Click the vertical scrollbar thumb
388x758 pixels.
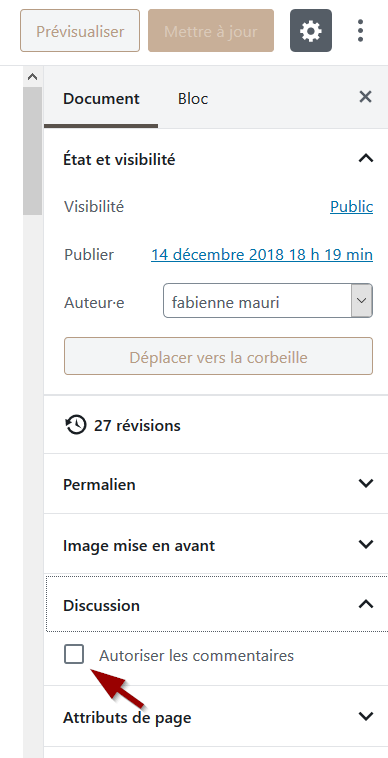32,151
